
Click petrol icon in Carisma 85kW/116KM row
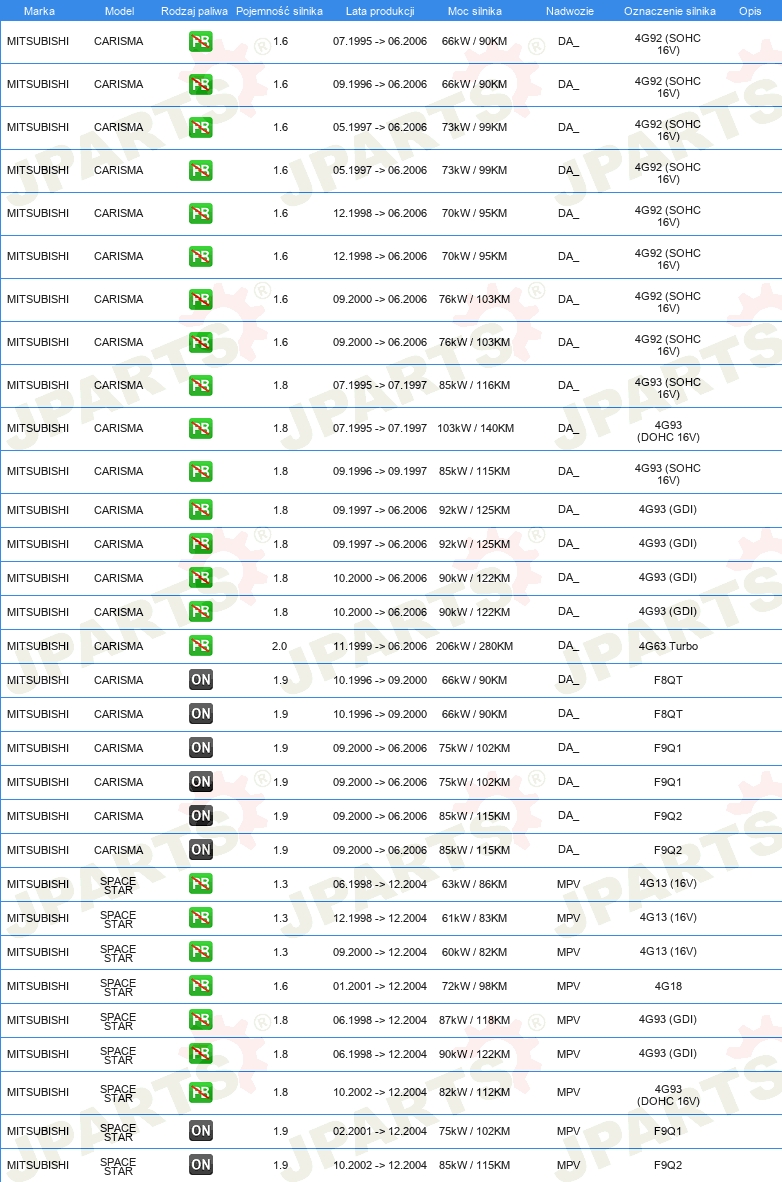click(x=201, y=385)
